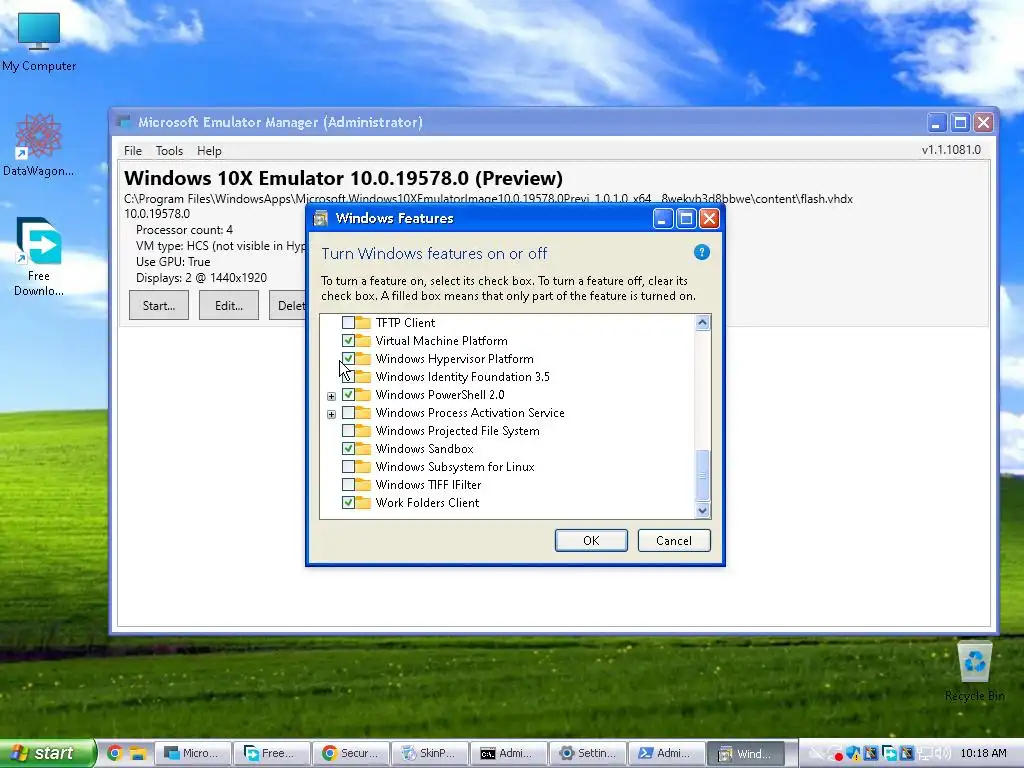Open the Windows start button
The height and width of the screenshot is (768, 1024).
[47, 753]
